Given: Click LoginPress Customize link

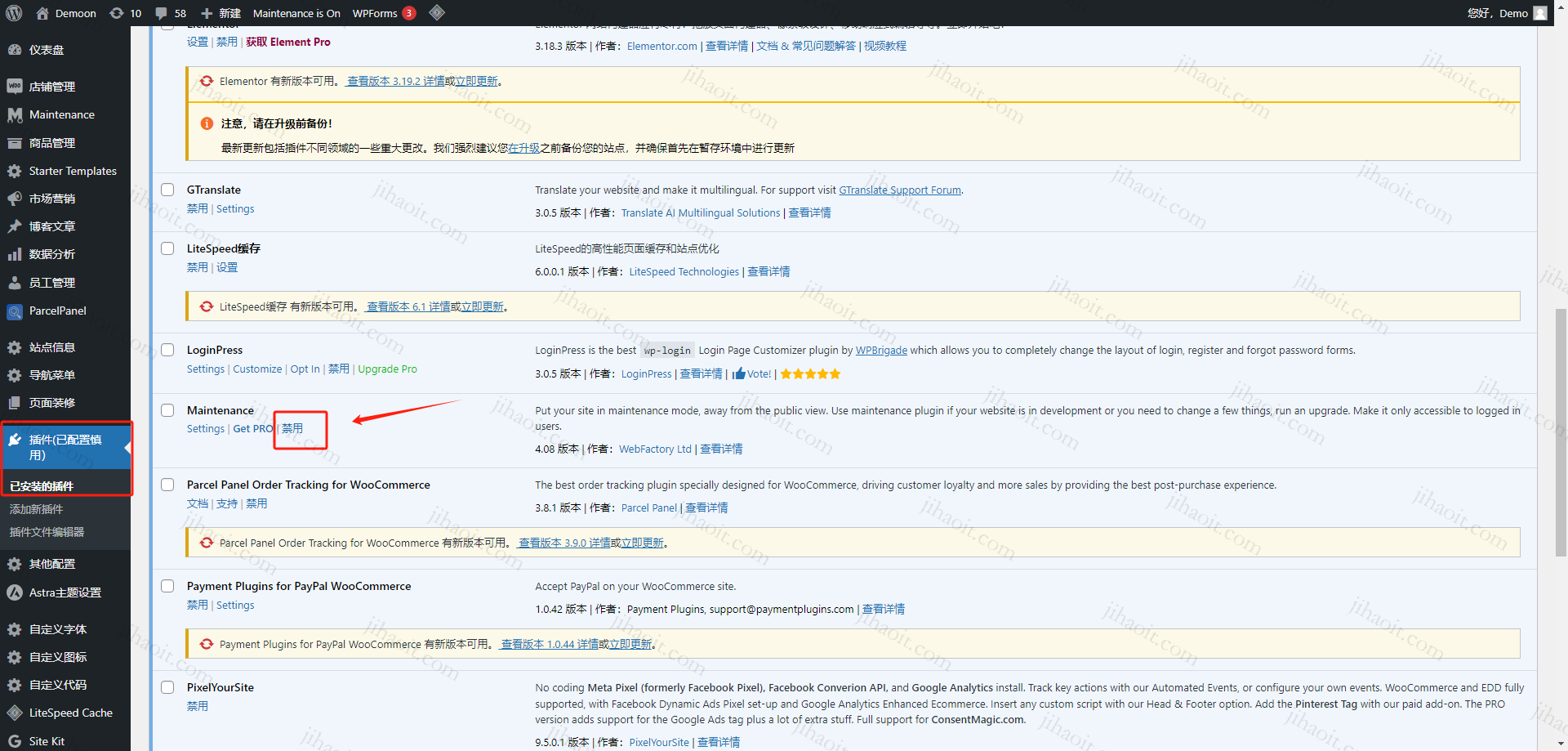Looking at the screenshot, I should coord(257,369).
